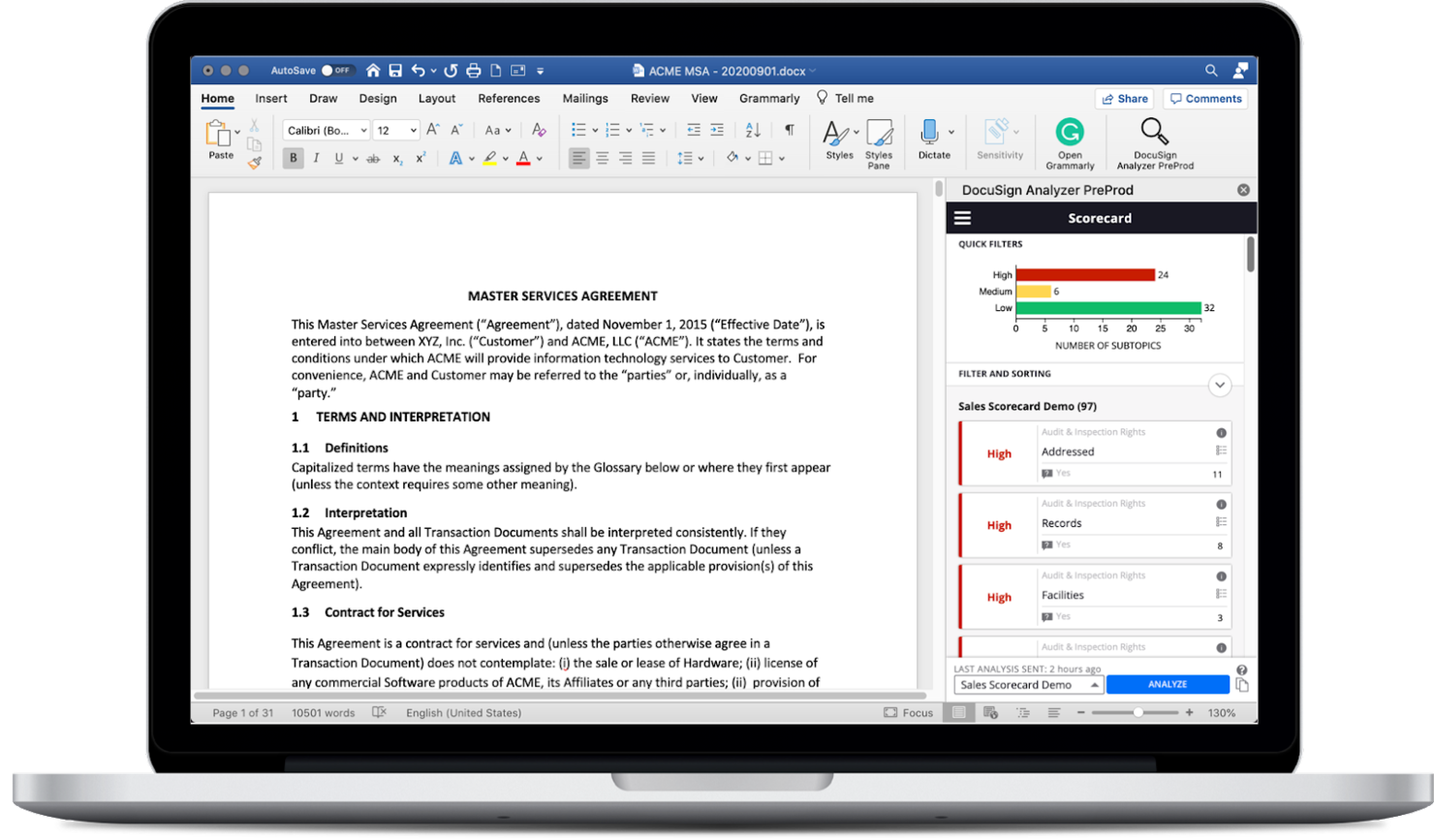The height and width of the screenshot is (840, 1434).
Task: Open the Change Case dropdown
Action: (x=497, y=130)
